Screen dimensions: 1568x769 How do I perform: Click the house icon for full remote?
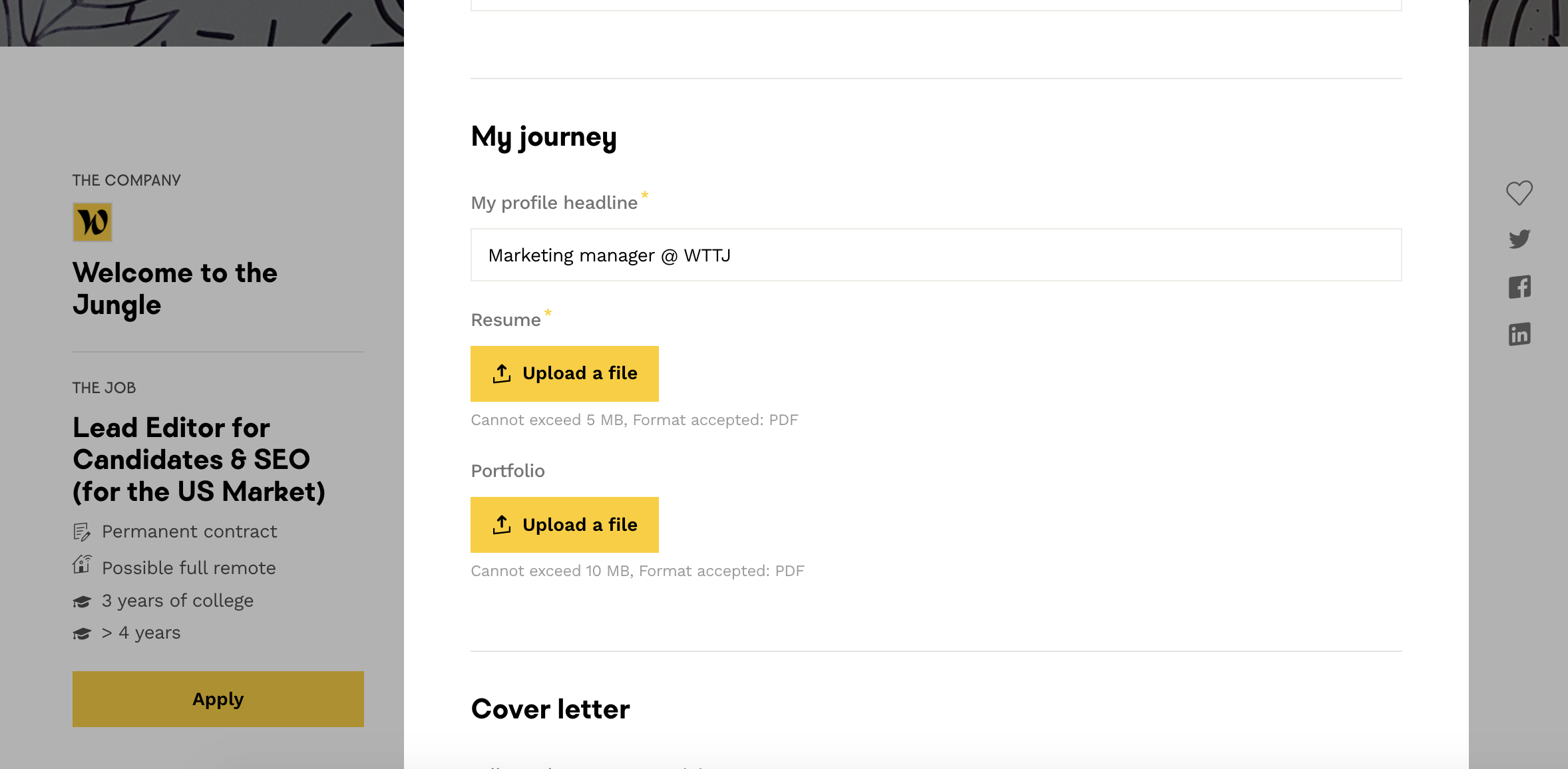click(x=82, y=565)
